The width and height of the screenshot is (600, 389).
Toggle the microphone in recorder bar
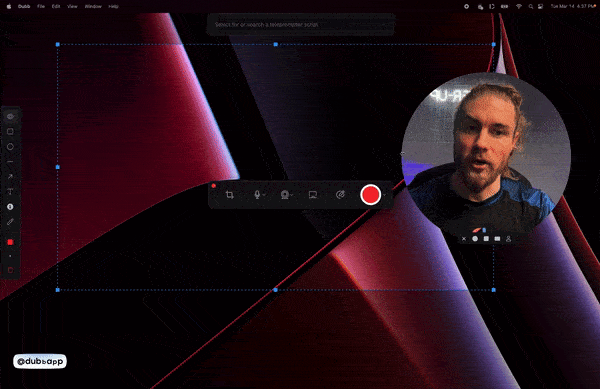click(257, 195)
